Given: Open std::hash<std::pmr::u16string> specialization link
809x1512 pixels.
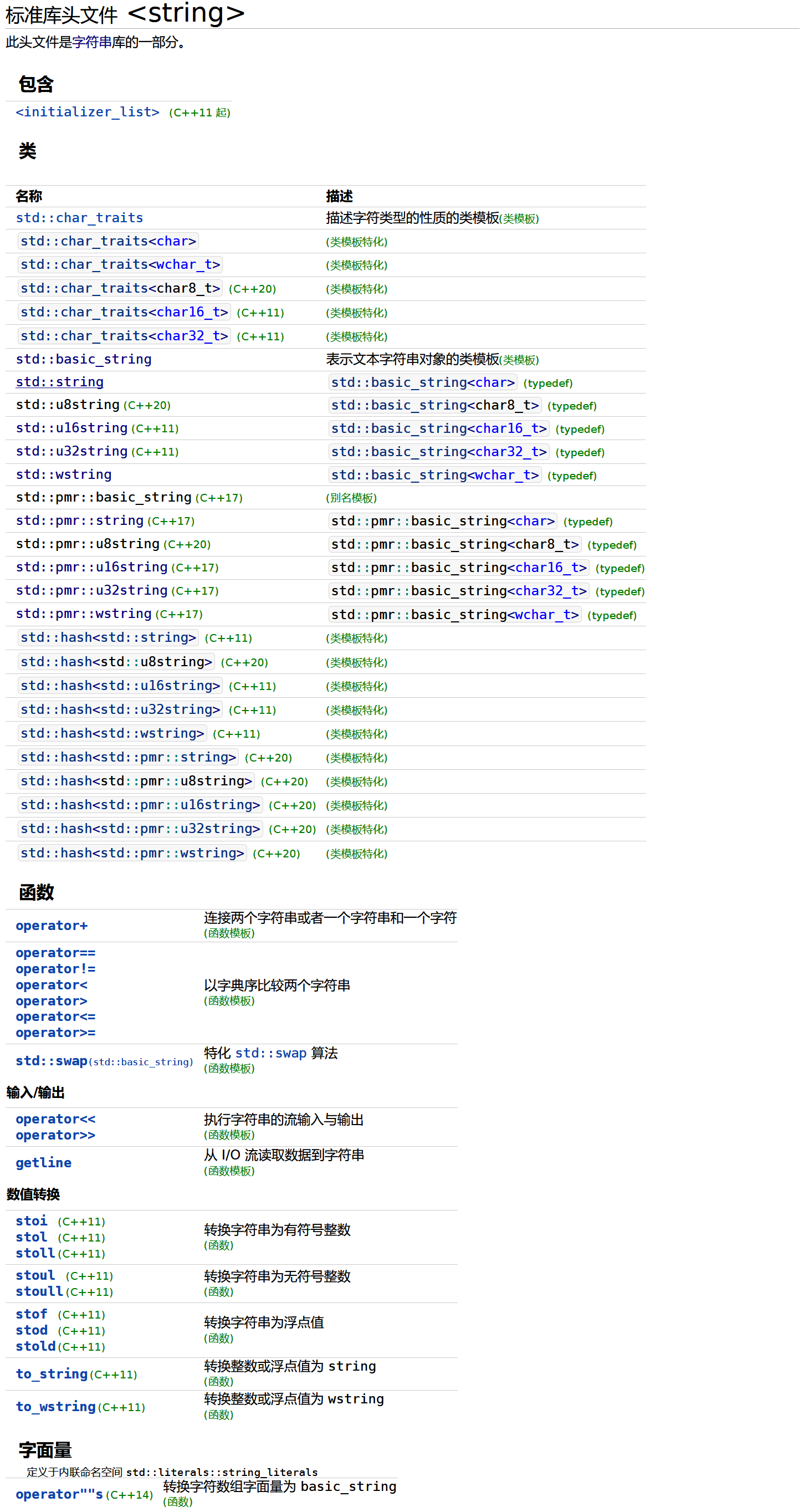Looking at the screenshot, I should pyautogui.click(x=140, y=805).
